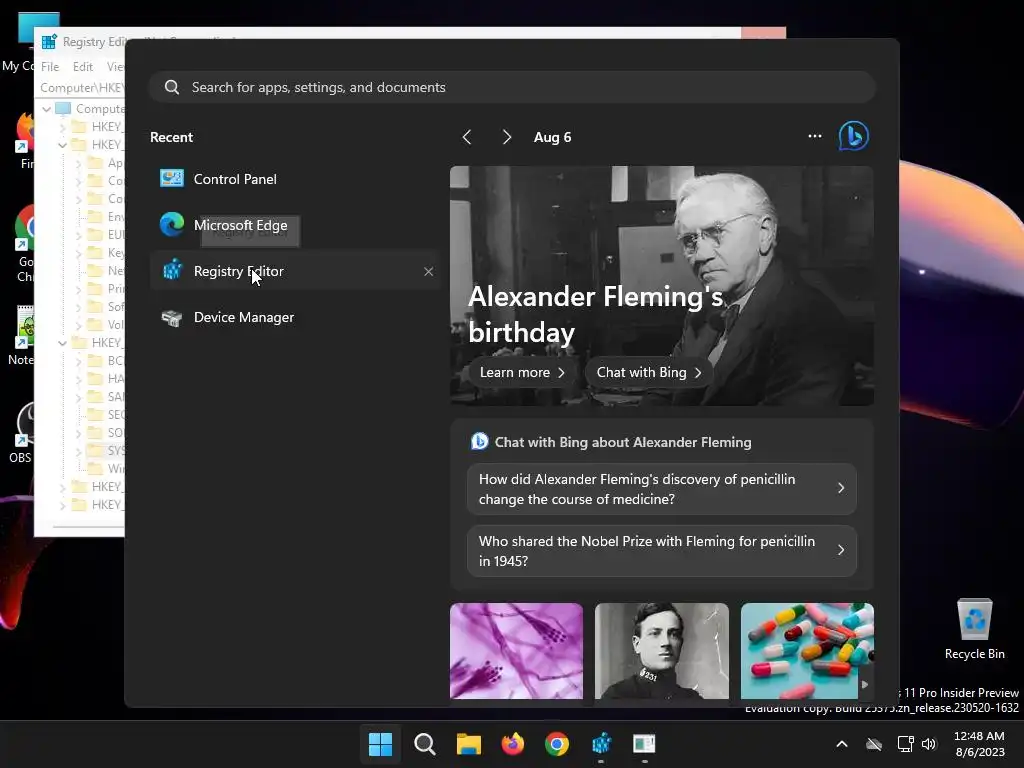
Task: Click the taskbar Search icon
Action: (424, 744)
